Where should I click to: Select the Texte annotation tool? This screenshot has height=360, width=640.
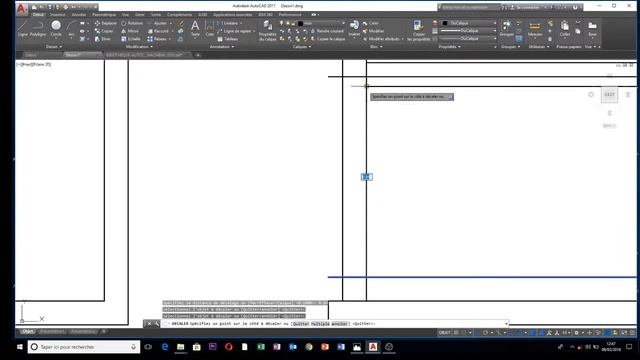click(x=195, y=29)
